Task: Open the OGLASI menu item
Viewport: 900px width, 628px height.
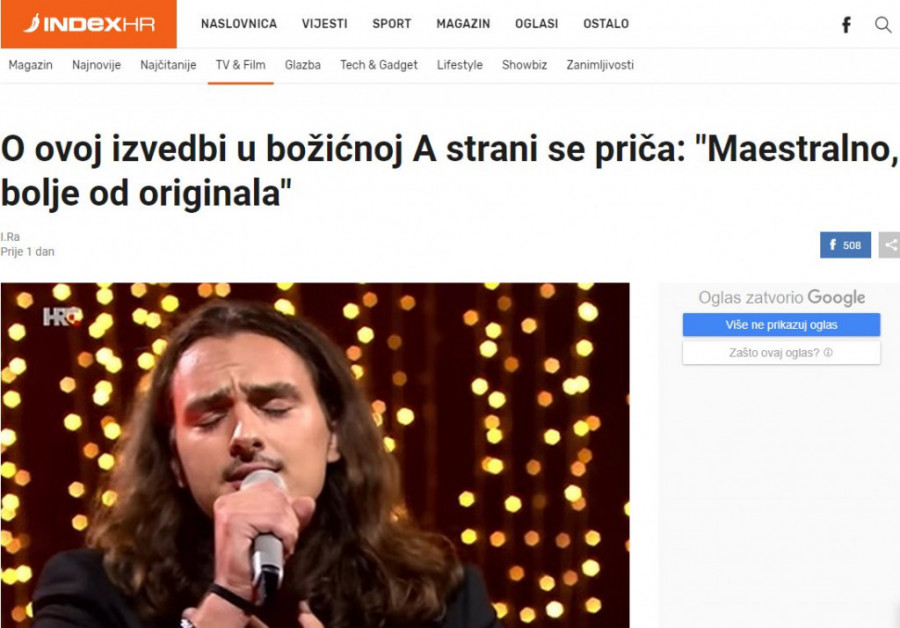Action: 537,24
